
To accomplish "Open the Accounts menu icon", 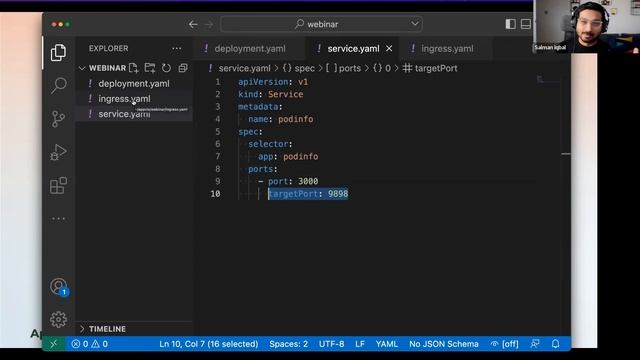I will click(x=59, y=287).
